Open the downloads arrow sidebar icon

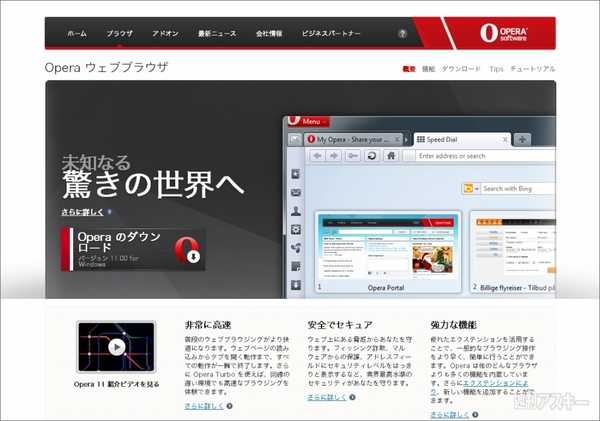tap(295, 285)
